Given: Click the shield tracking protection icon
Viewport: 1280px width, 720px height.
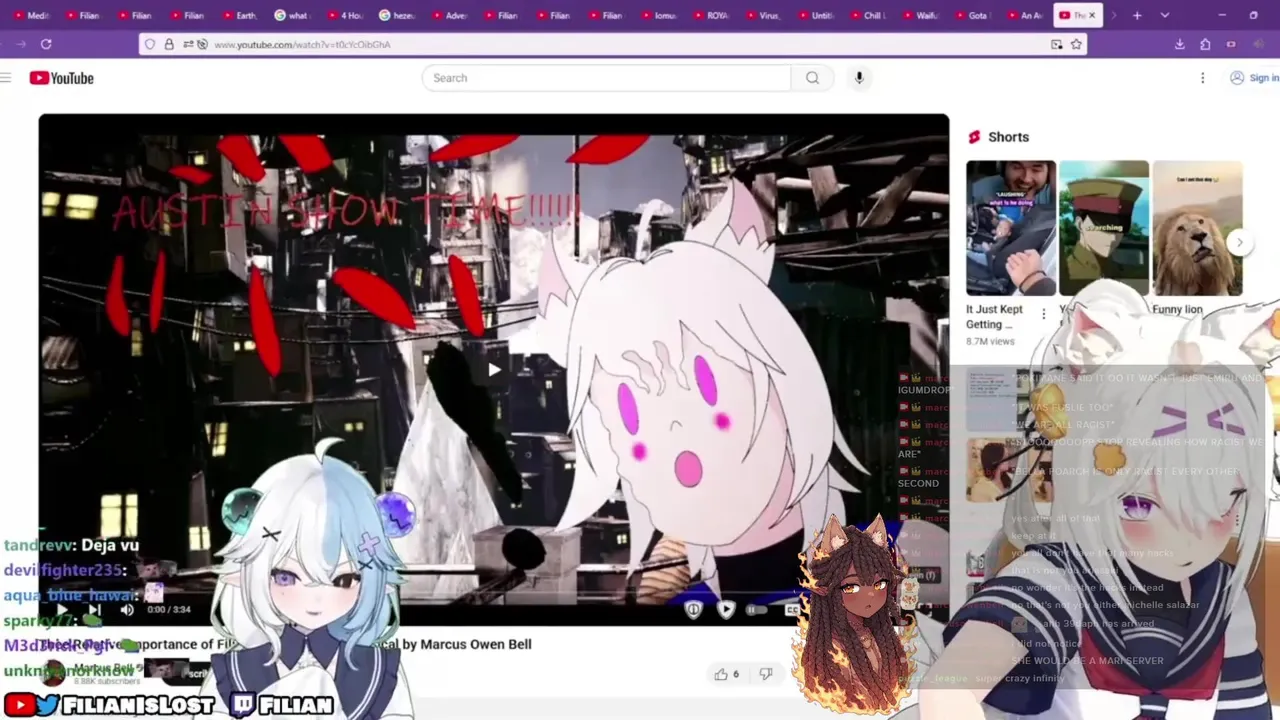Looking at the screenshot, I should (x=150, y=44).
